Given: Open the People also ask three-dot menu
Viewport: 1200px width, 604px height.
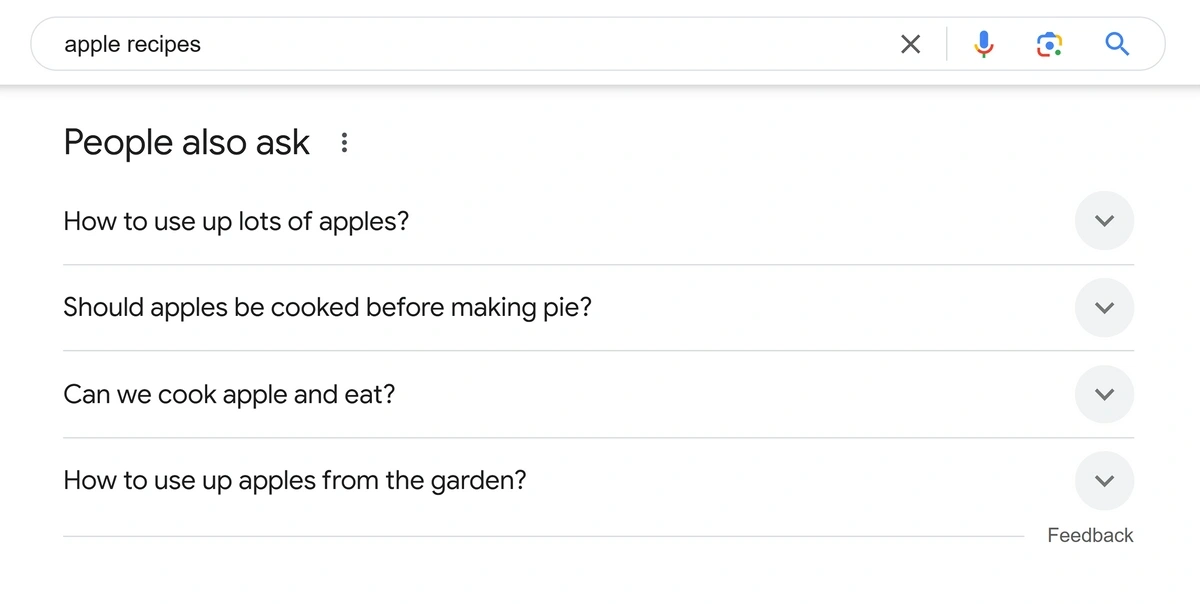Looking at the screenshot, I should click(x=343, y=142).
